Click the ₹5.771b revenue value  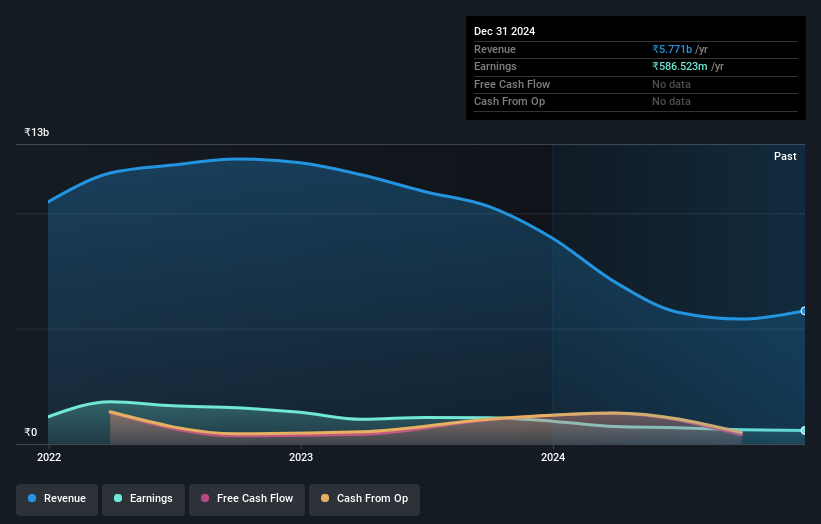coord(672,49)
